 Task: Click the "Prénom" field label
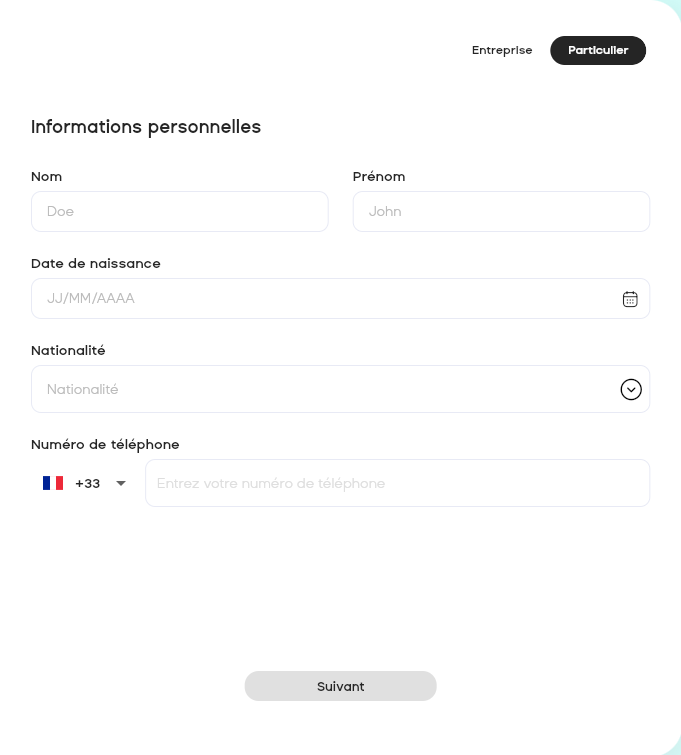tap(379, 177)
